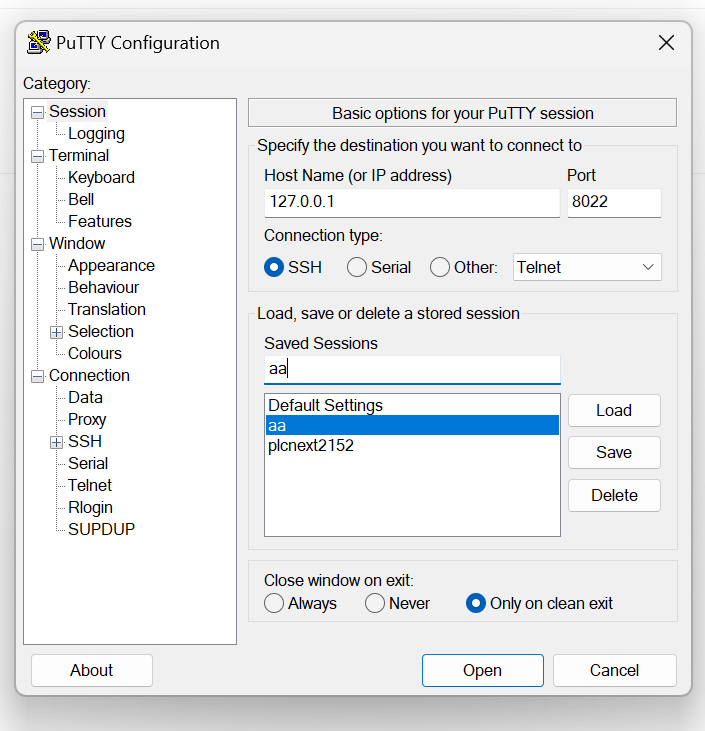Click the Port input field
705x731 pixels.
pos(614,203)
